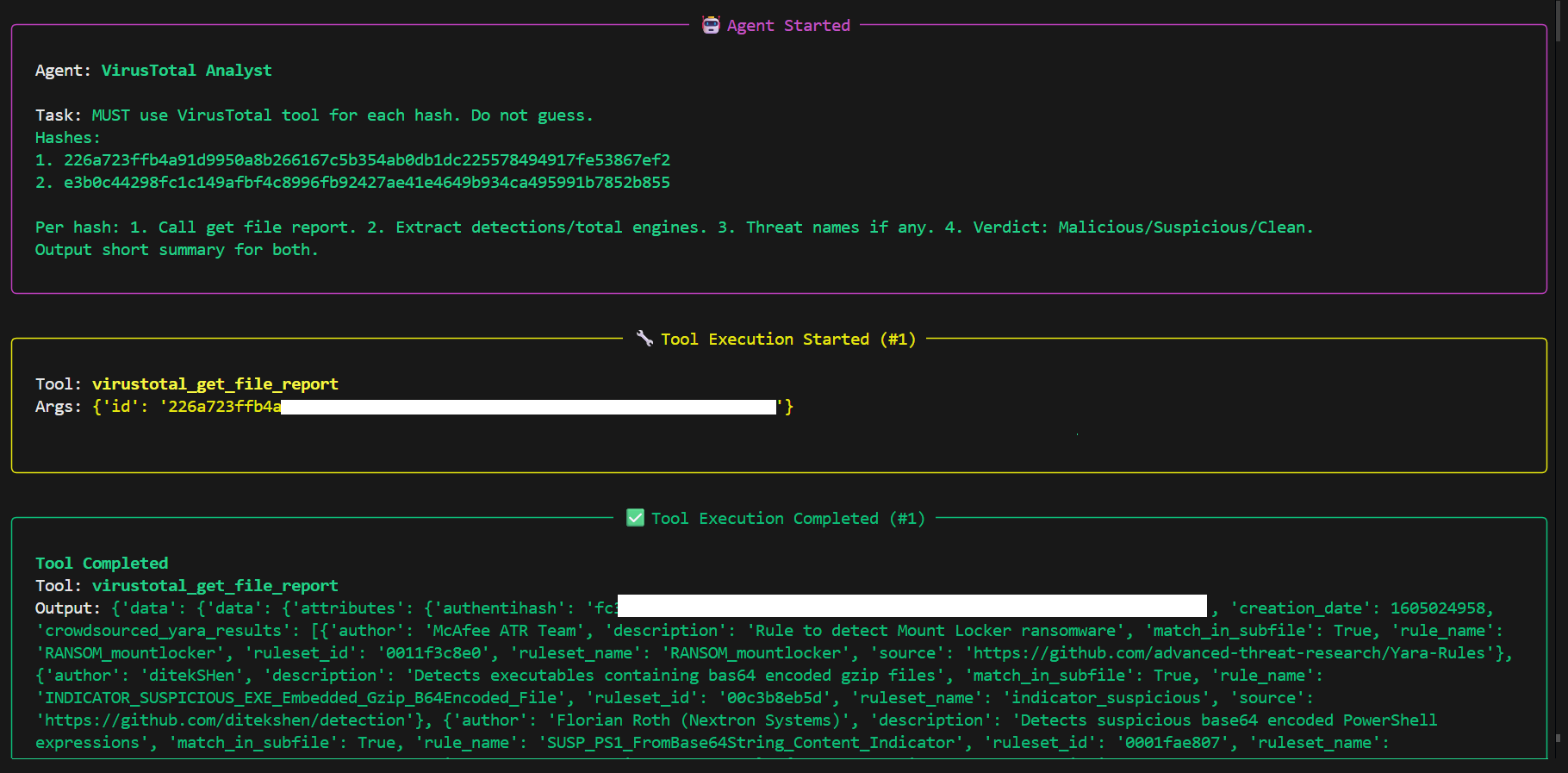The width and height of the screenshot is (1568, 773).
Task: Click the redacted authentihash bar in Output
Action: [x=912, y=606]
